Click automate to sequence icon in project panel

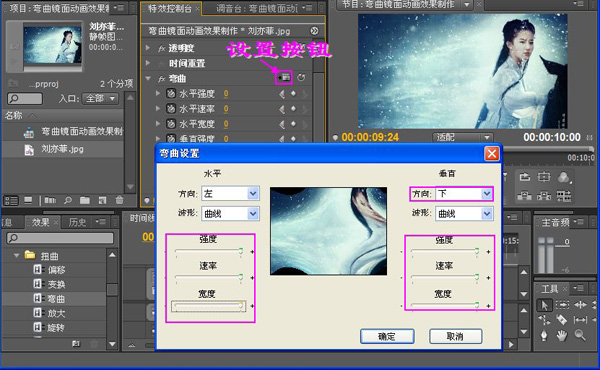[50, 200]
